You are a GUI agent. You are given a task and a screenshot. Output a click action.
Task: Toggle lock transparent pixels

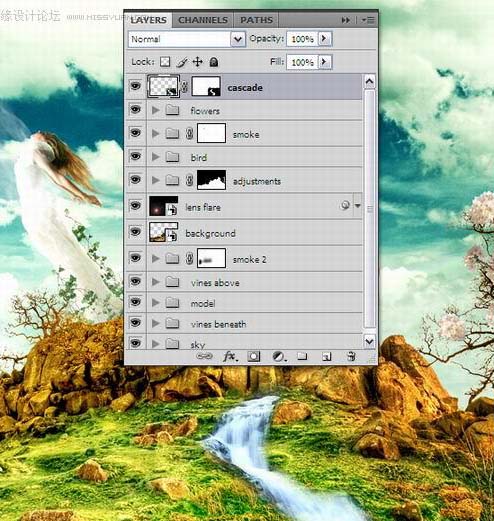[x=165, y=62]
